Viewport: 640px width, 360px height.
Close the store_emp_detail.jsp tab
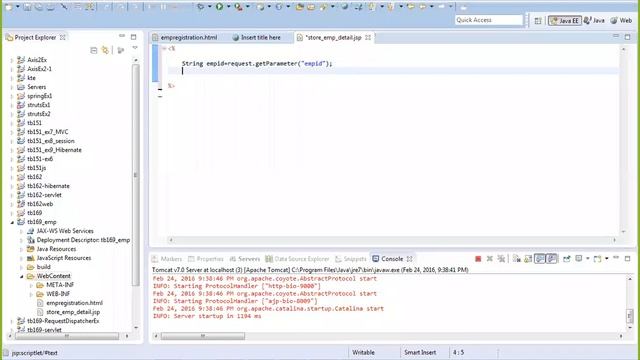[368, 38]
